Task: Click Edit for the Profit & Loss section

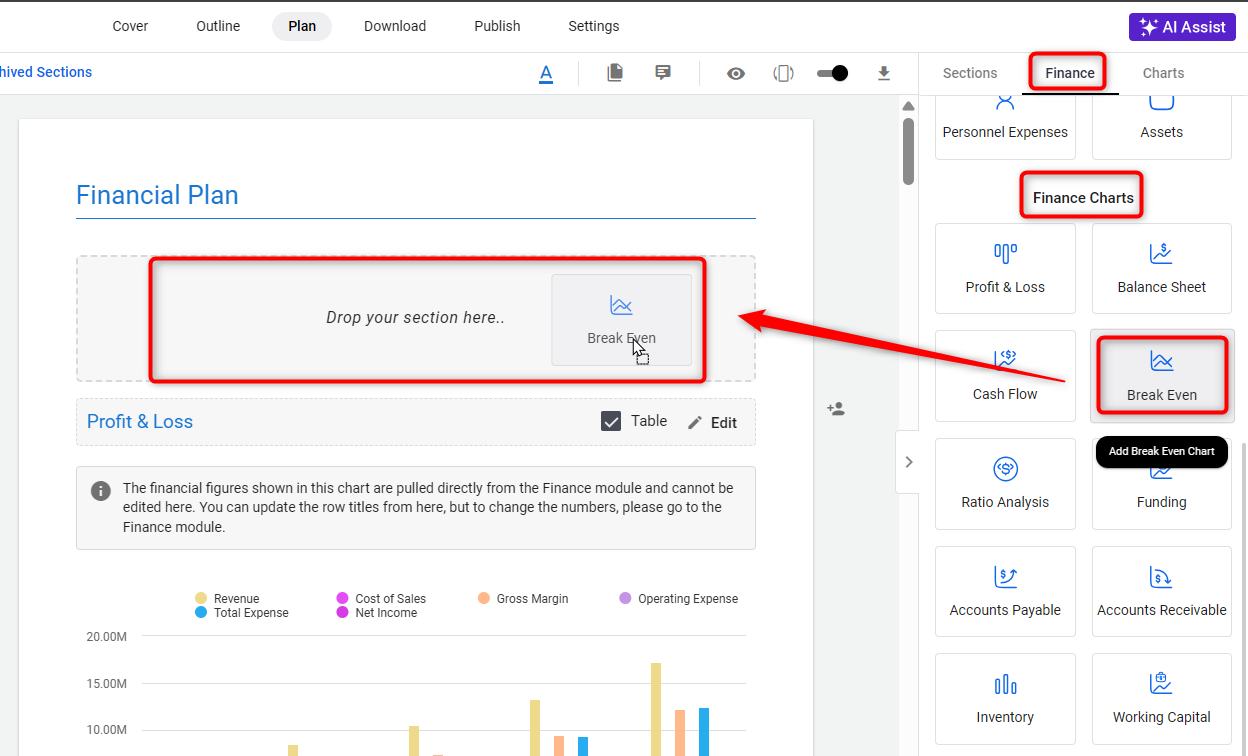Action: tap(712, 423)
